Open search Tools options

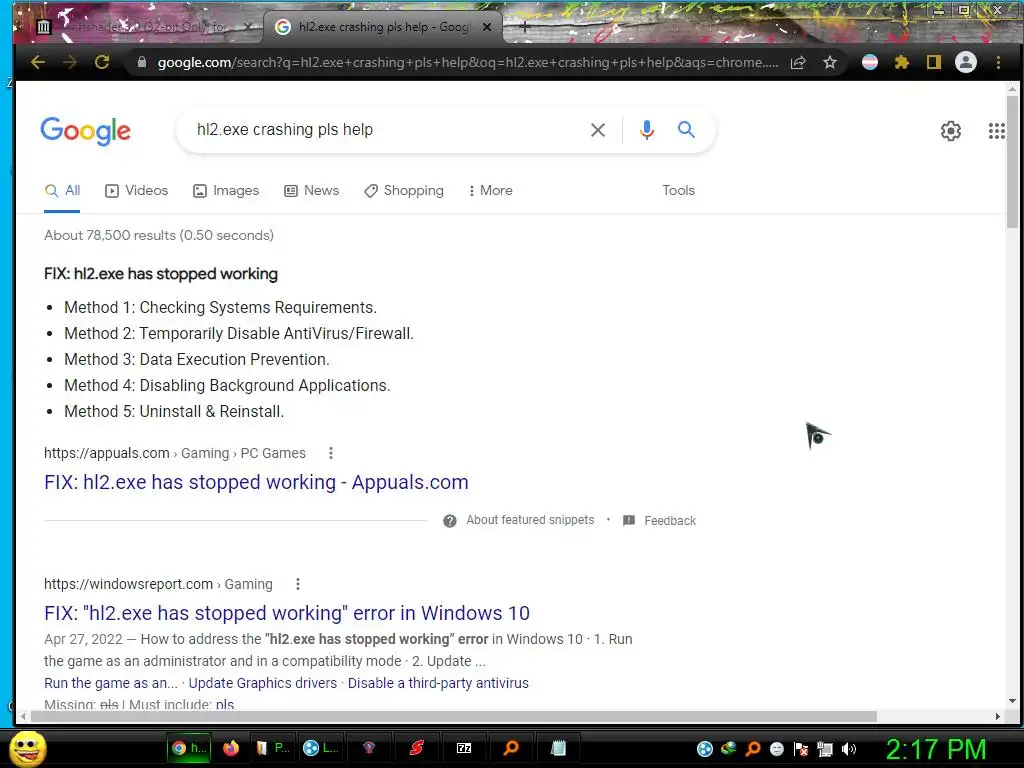click(679, 191)
